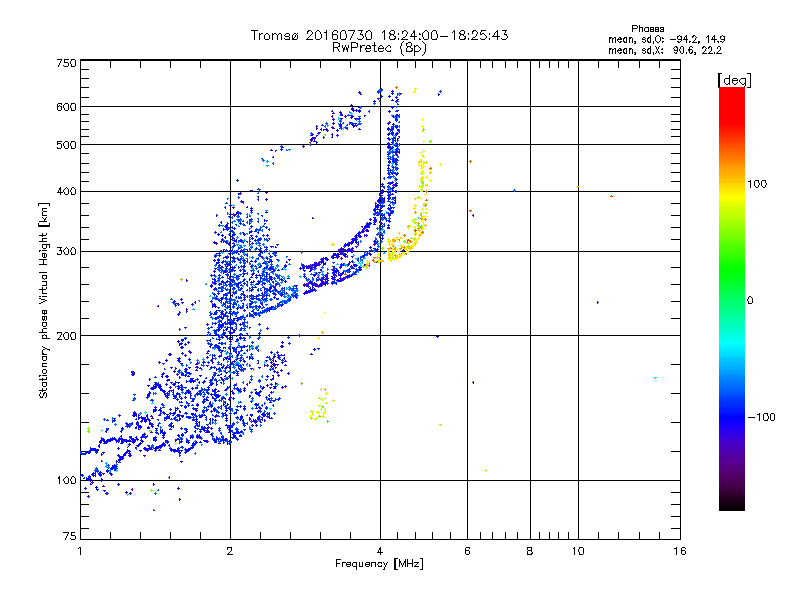Click the 'RwPretec (8p)' subtitle
Image resolution: width=800 pixels, height=600 pixels.
coord(380,48)
